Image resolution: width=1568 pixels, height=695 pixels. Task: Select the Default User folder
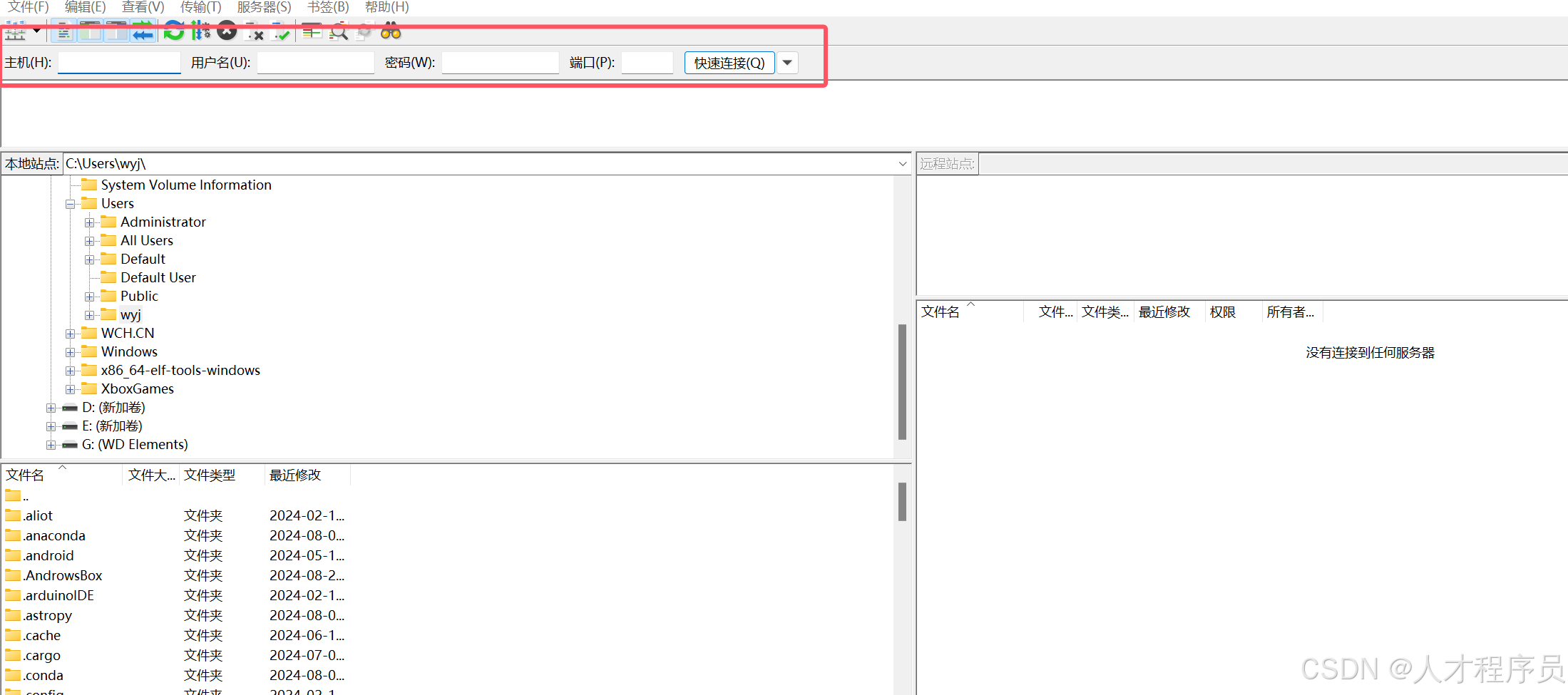(x=158, y=278)
